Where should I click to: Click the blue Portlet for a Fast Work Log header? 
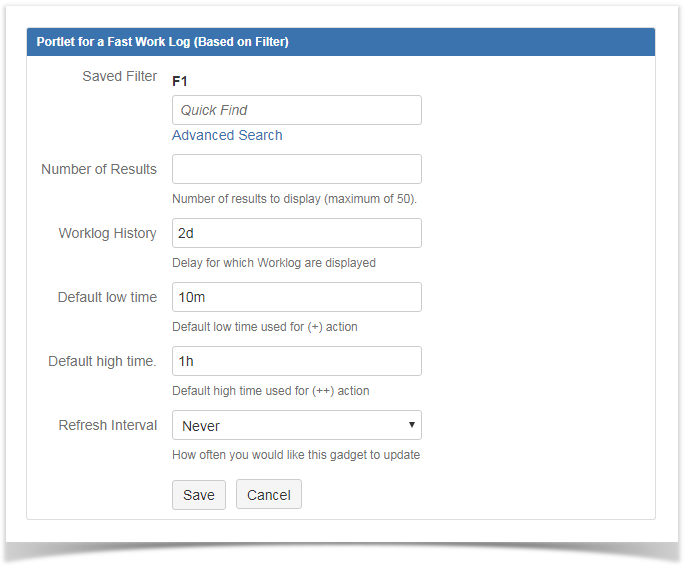pyautogui.click(x=340, y=42)
